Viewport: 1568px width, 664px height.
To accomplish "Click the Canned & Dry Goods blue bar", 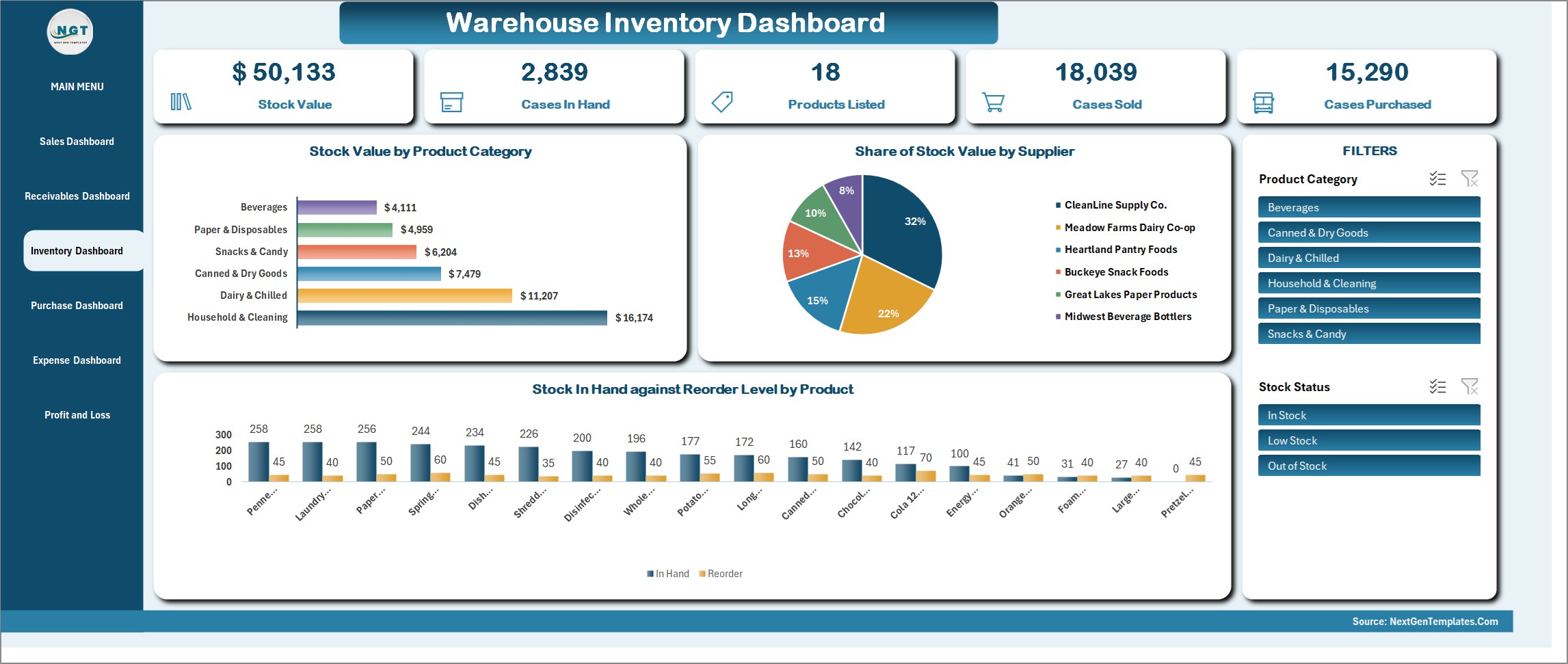I will 369,274.
